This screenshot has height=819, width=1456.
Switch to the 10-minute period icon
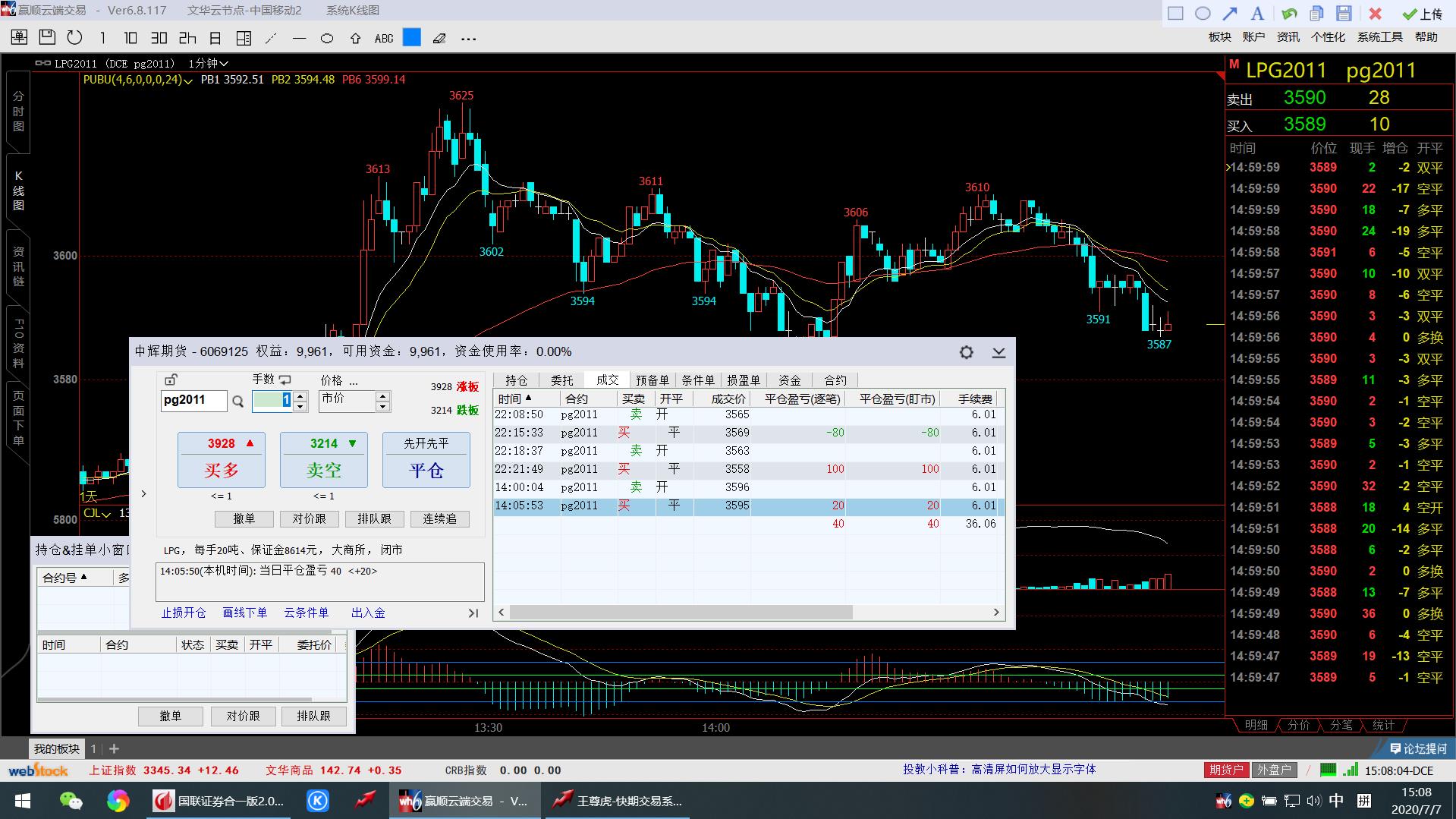131,37
